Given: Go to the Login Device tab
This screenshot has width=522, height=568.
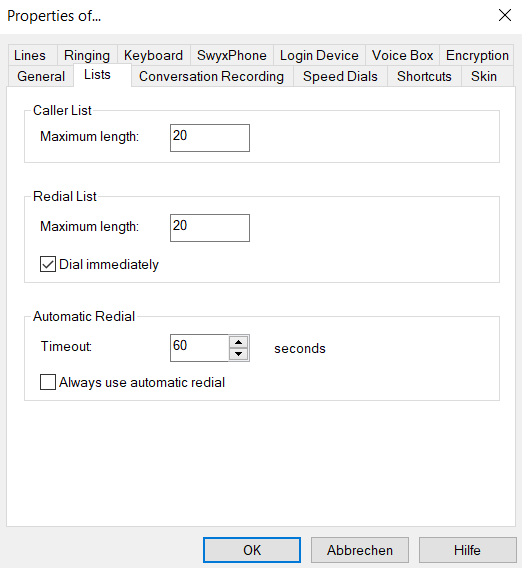Looking at the screenshot, I should tap(319, 55).
